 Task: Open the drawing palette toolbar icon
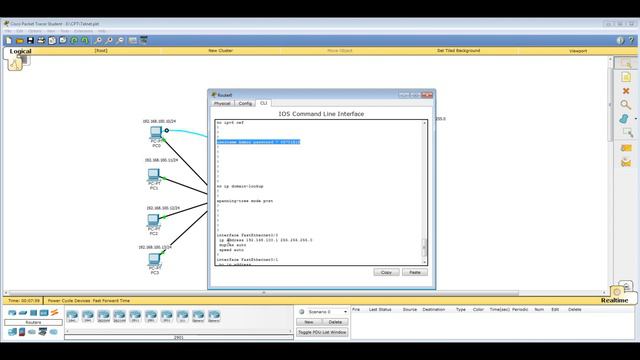point(133,40)
